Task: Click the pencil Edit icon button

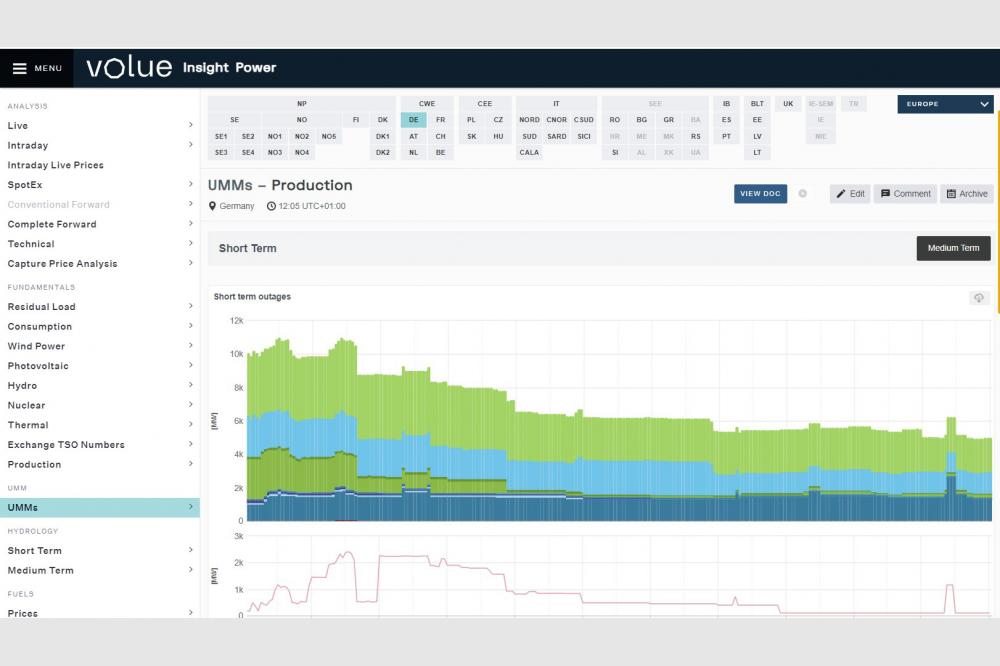Action: coord(841,194)
